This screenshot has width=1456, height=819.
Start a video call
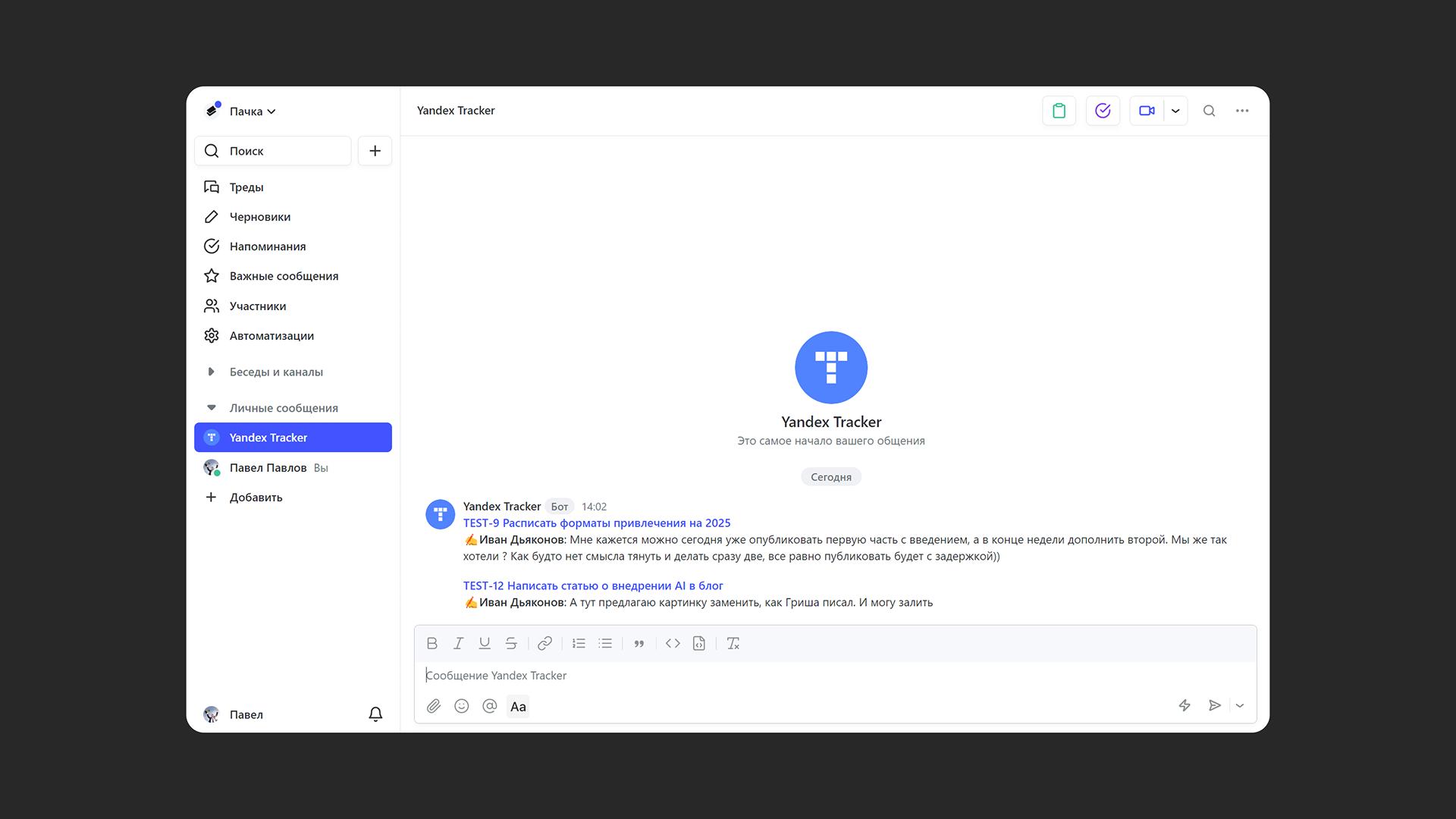[x=1147, y=111]
